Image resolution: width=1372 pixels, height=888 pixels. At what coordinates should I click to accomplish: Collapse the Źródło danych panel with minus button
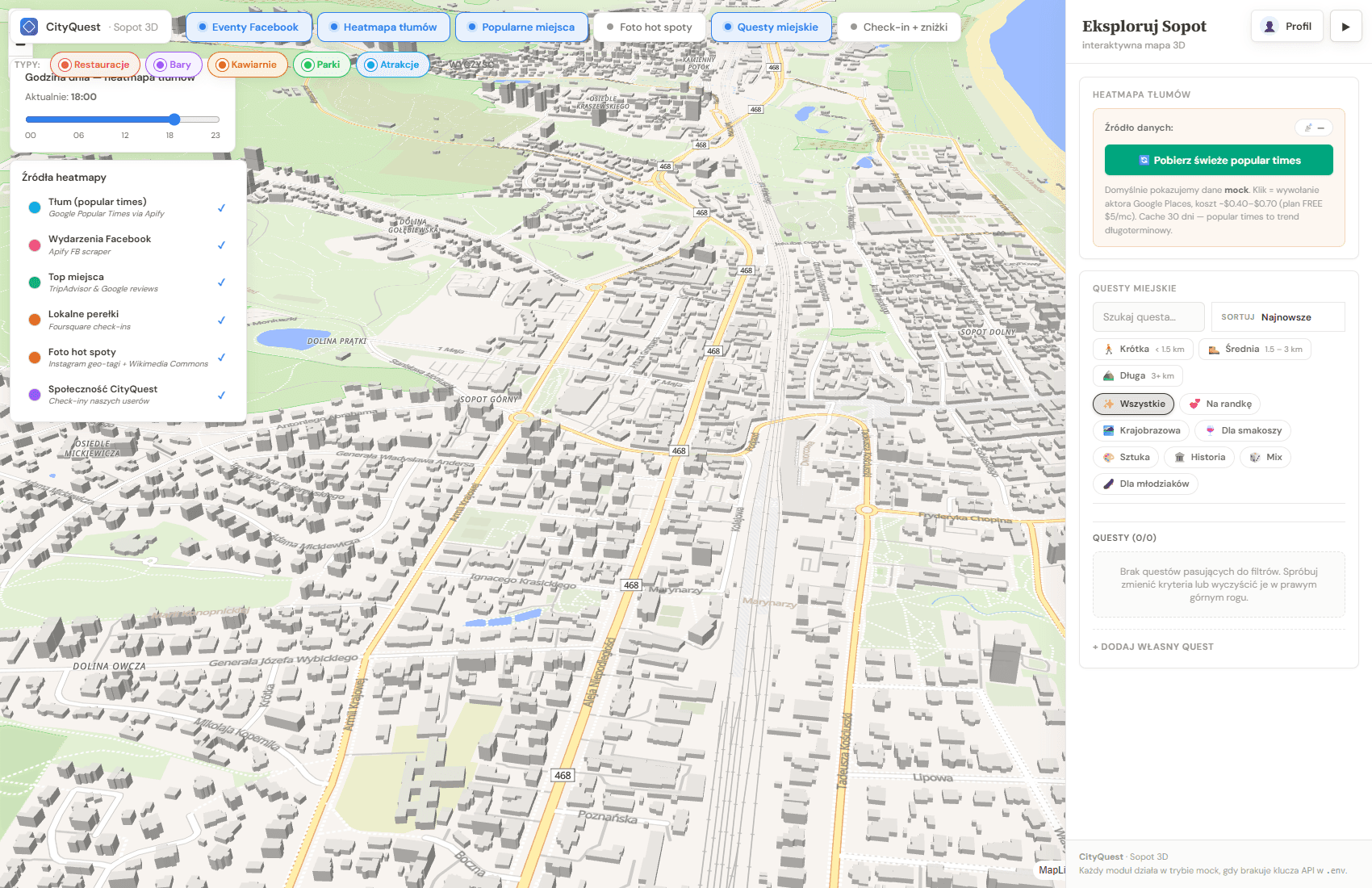(1321, 128)
